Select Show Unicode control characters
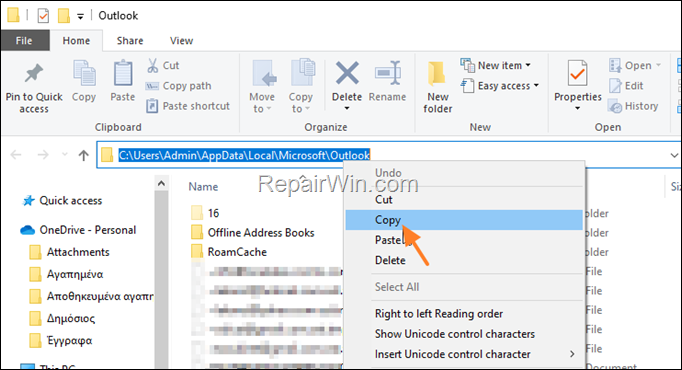Viewport: 682px width, 370px height. point(464,333)
